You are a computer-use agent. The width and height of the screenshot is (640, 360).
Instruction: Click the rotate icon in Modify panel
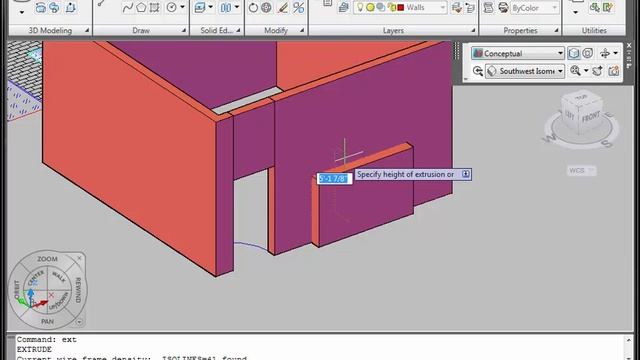pyautogui.click(x=253, y=7)
